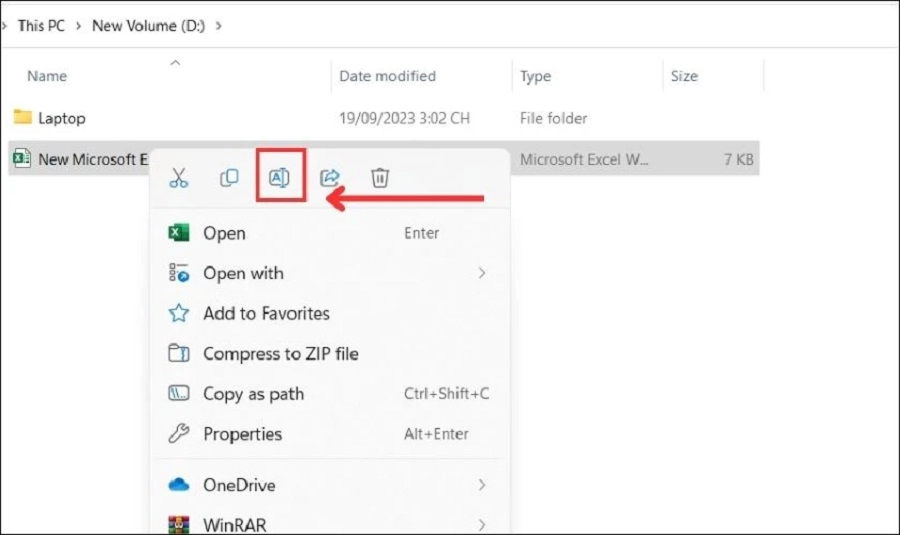Click the OneDrive cloud icon
Image resolution: width=900 pixels, height=535 pixels.
[x=179, y=485]
